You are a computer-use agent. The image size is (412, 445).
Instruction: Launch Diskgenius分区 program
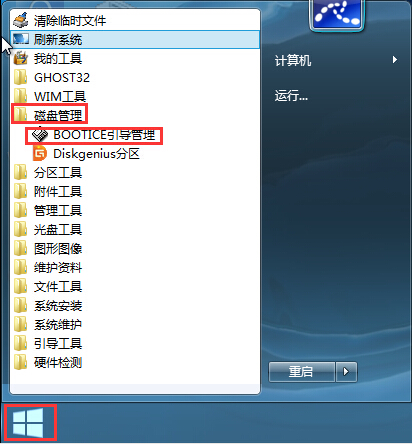point(86,154)
